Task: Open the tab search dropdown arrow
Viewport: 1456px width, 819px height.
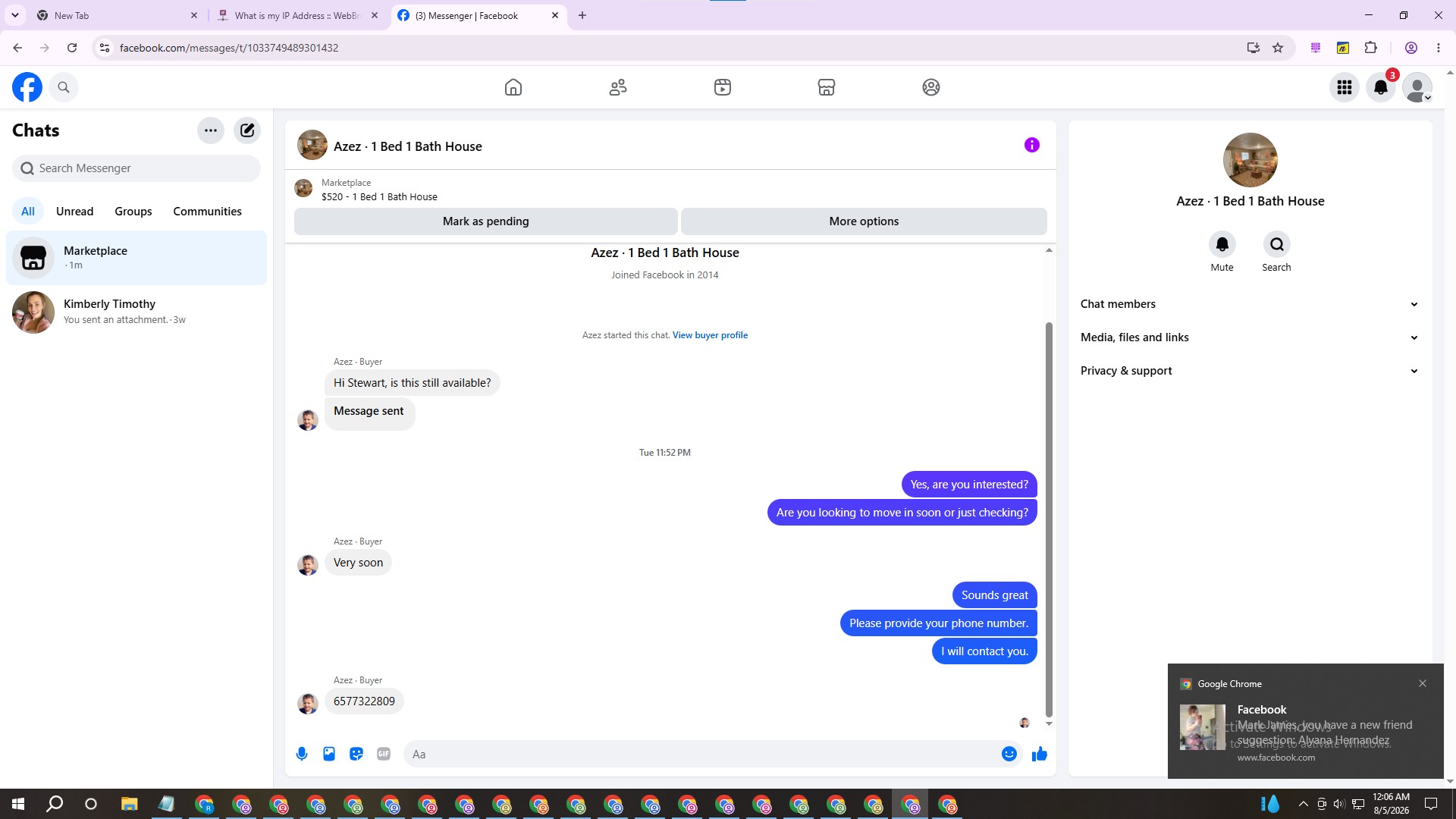Action: point(15,15)
